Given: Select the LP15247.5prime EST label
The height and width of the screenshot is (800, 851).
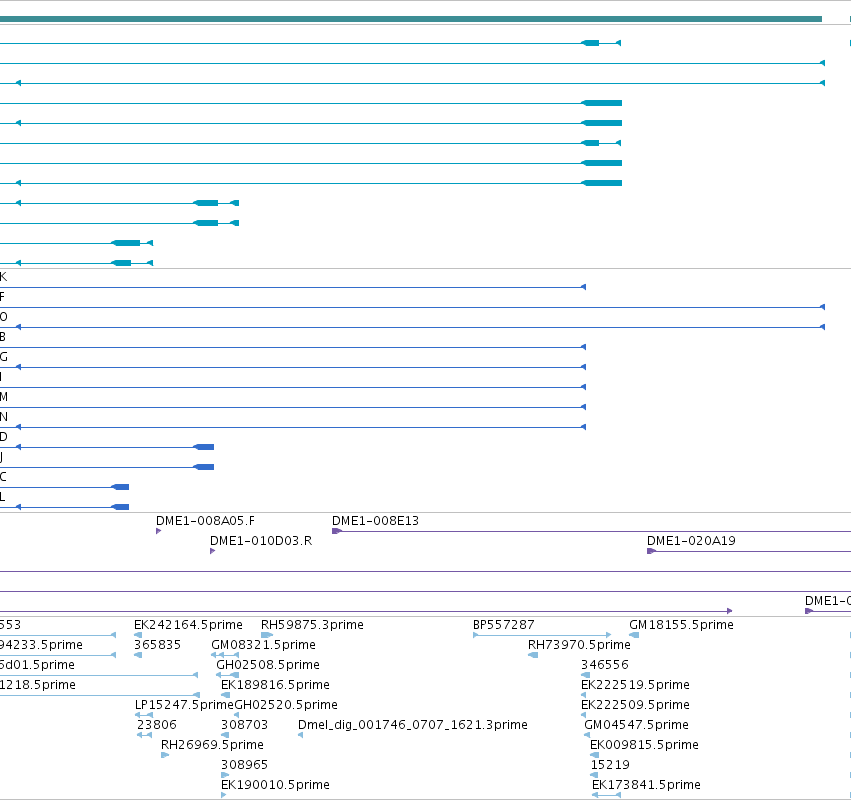Looking at the screenshot, I should coord(185,705).
